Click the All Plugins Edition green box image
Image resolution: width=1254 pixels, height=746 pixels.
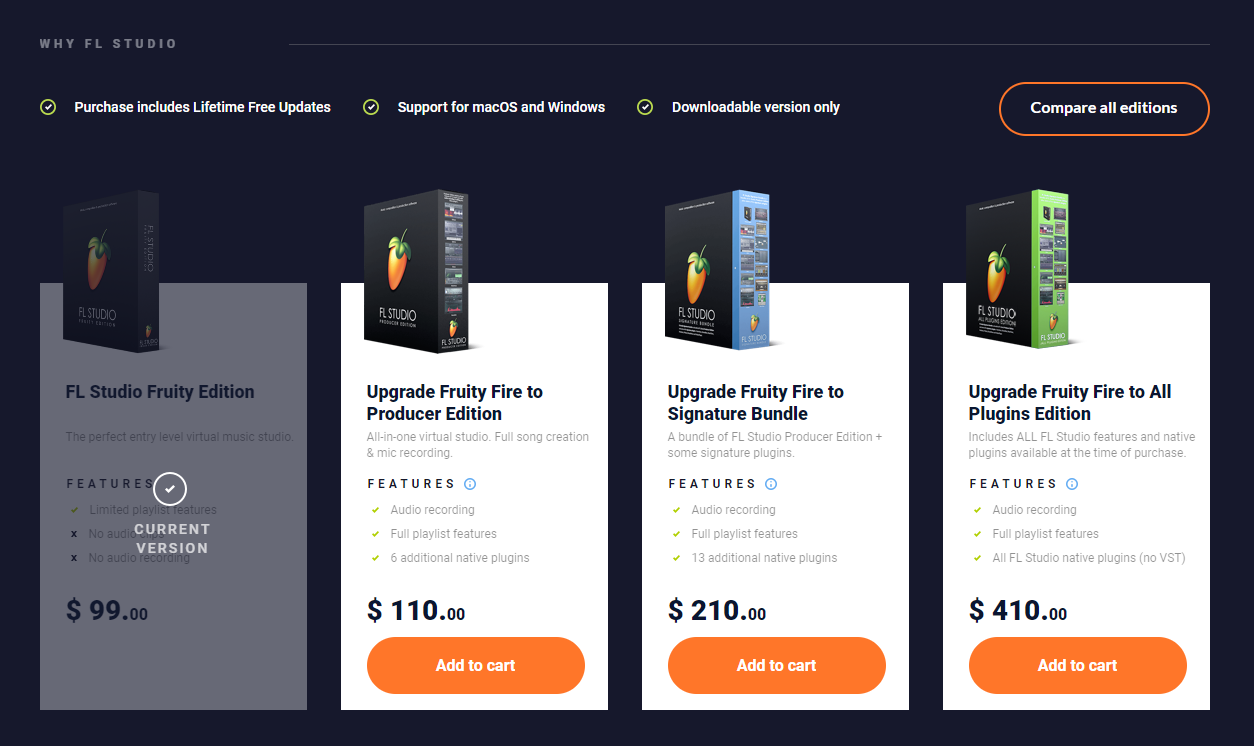point(1019,271)
